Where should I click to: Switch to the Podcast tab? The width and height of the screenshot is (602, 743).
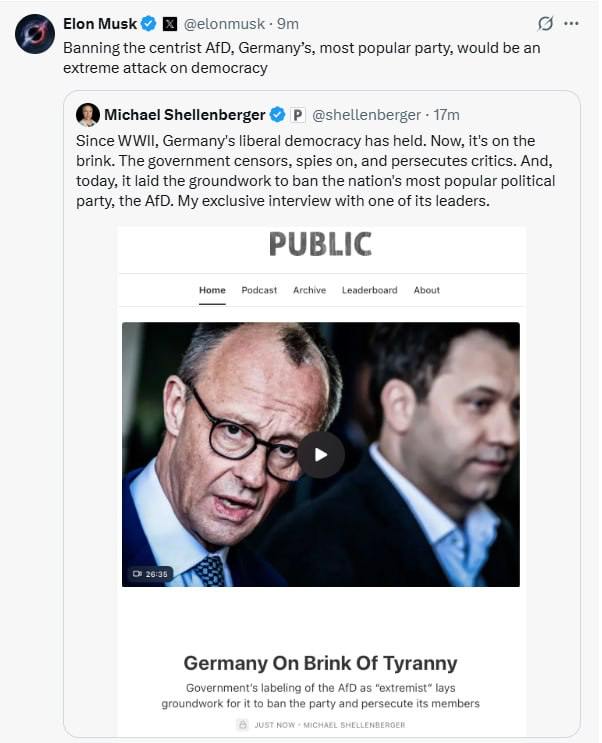259,290
